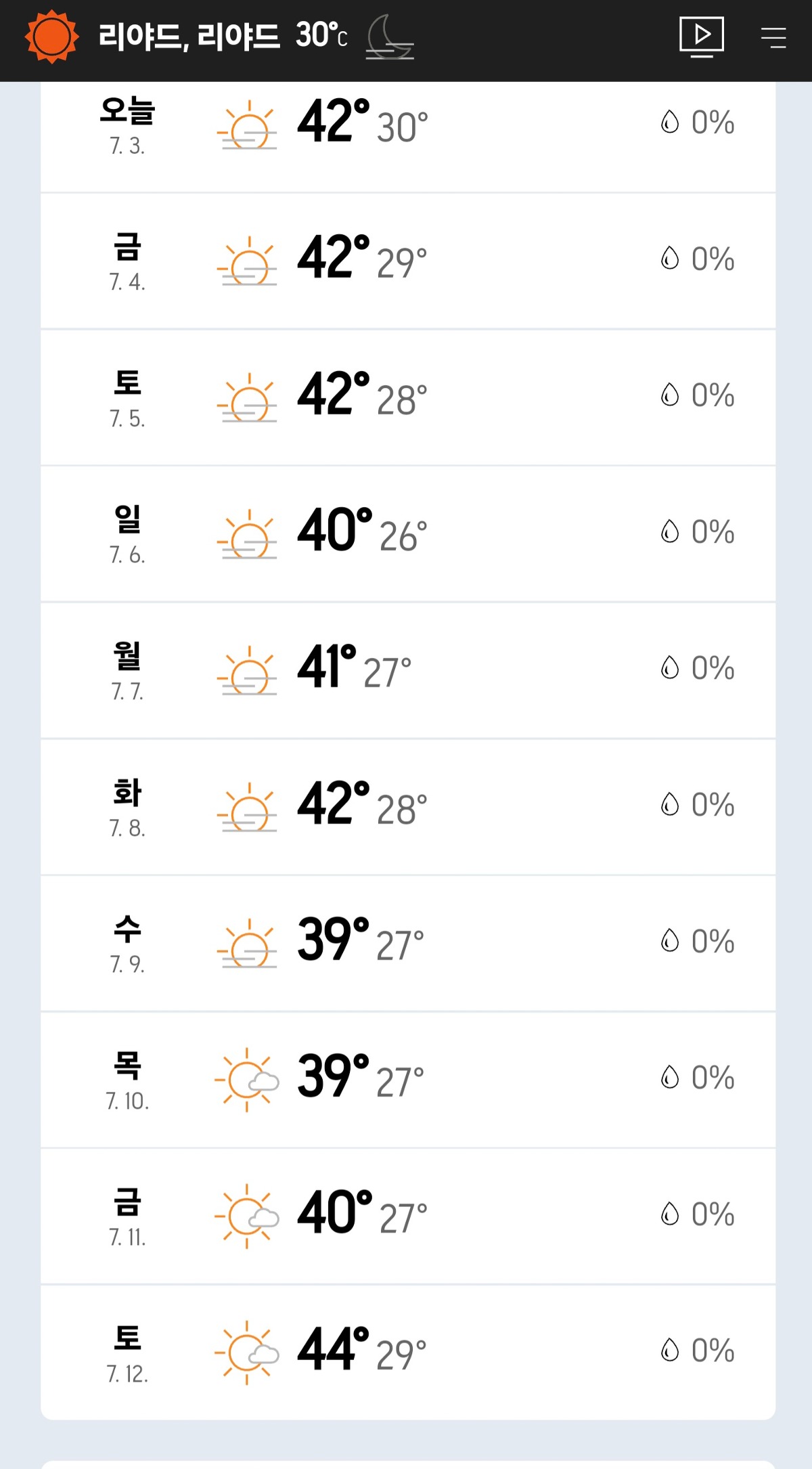Click raindrop icon in 7. 9. row

pyautogui.click(x=669, y=941)
